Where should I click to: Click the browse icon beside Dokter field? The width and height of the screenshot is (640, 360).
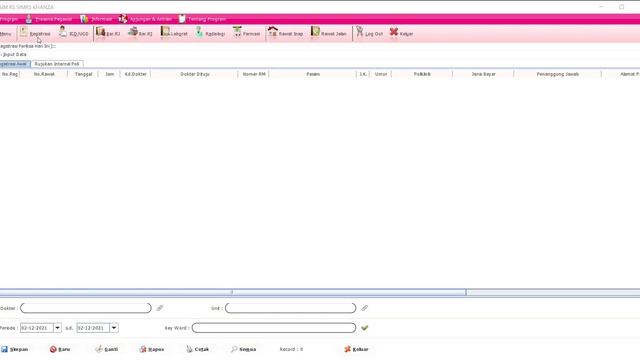click(x=160, y=308)
